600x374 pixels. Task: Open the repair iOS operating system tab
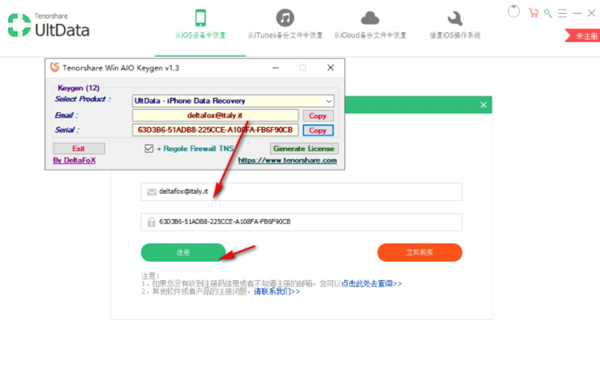tap(455, 35)
